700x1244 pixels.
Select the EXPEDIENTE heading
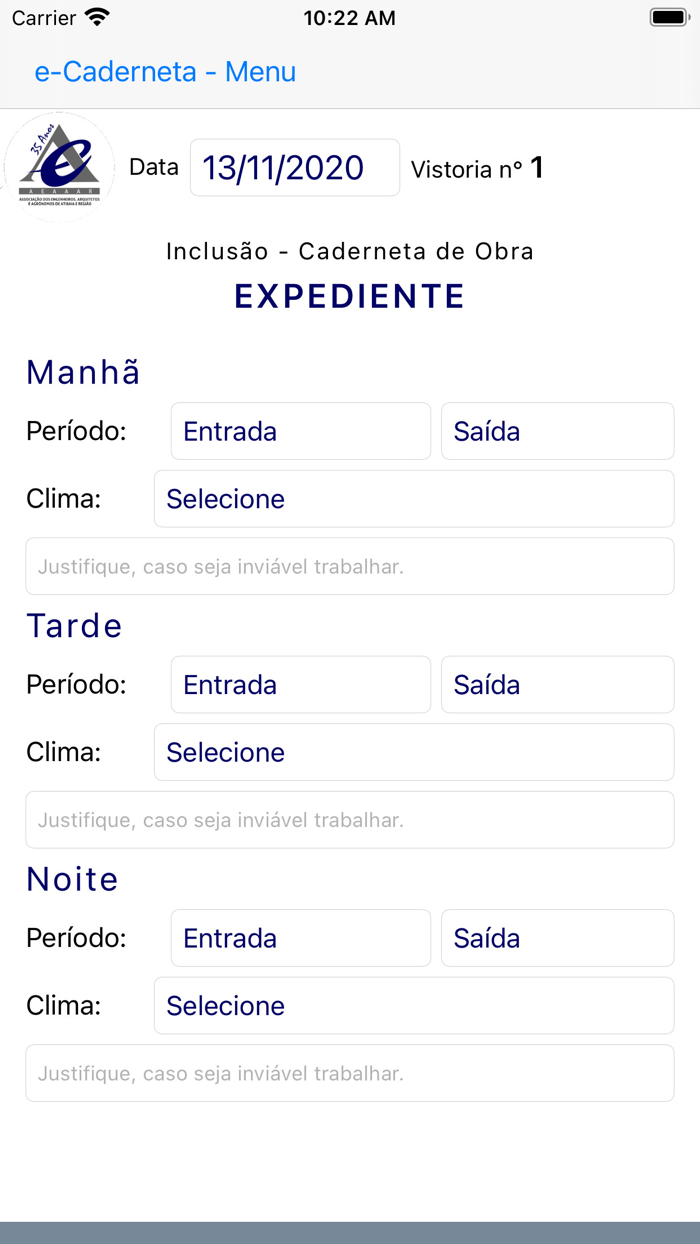(x=349, y=295)
